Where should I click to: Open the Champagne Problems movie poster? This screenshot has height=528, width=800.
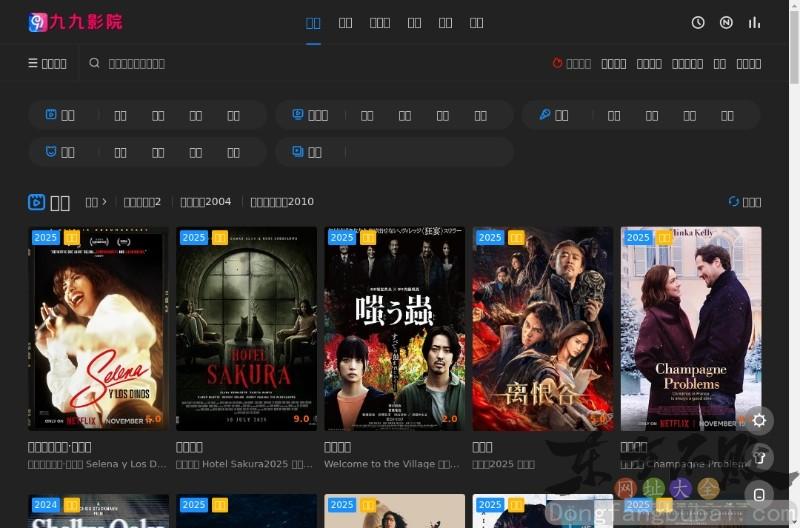click(x=691, y=328)
